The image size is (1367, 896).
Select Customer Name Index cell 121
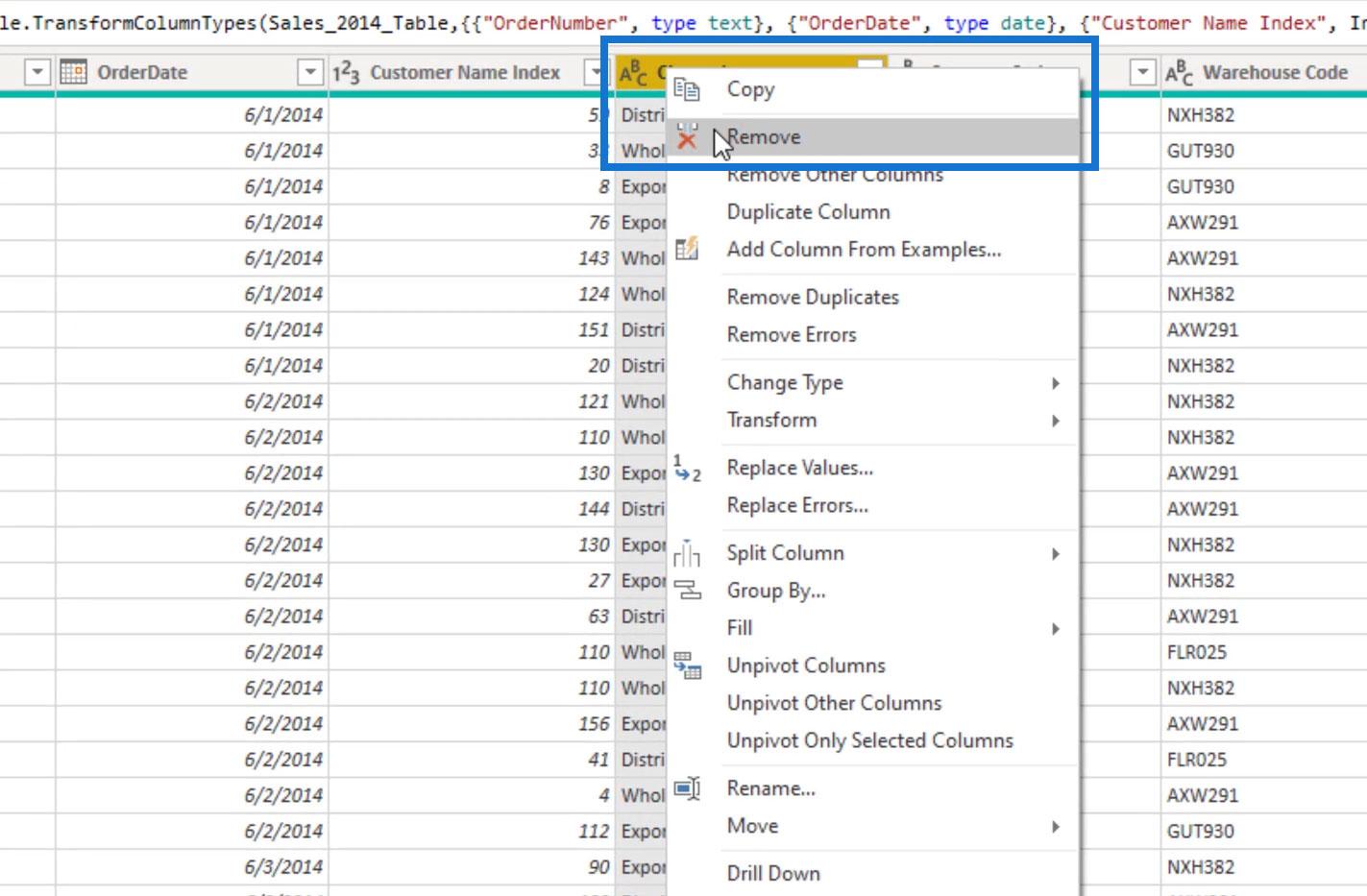471,401
